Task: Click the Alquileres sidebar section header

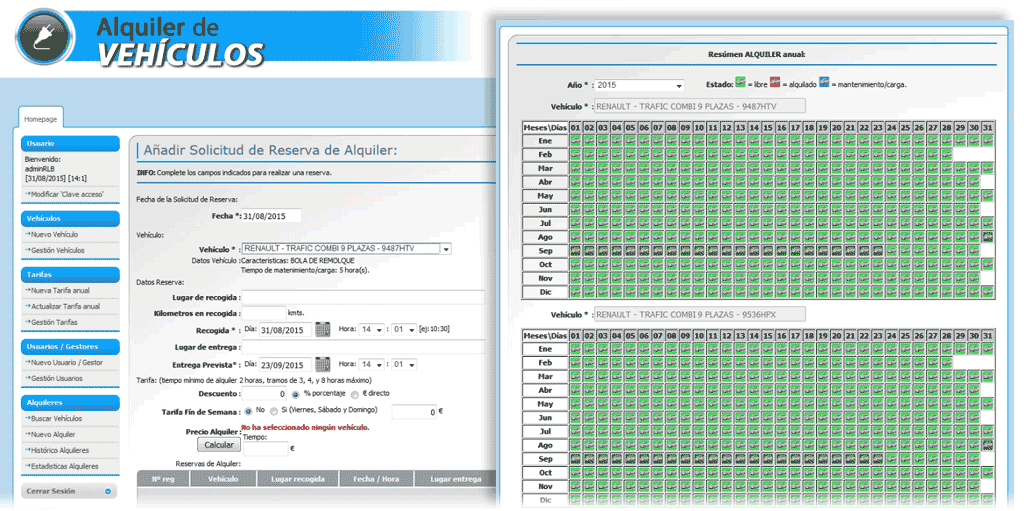Action: tap(71, 403)
